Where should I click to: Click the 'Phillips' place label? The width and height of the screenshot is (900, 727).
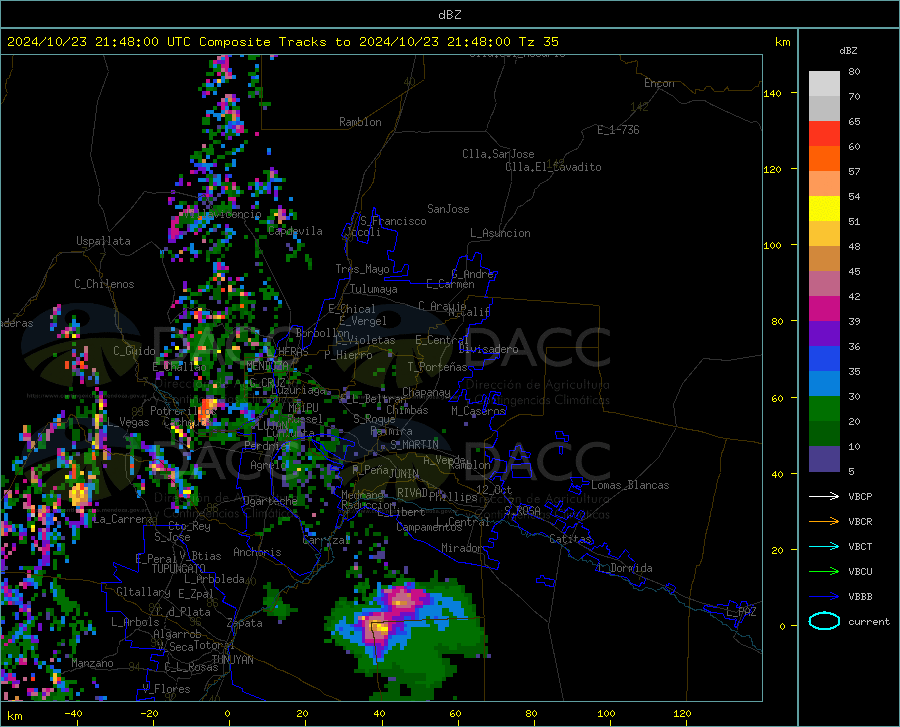[x=453, y=496]
